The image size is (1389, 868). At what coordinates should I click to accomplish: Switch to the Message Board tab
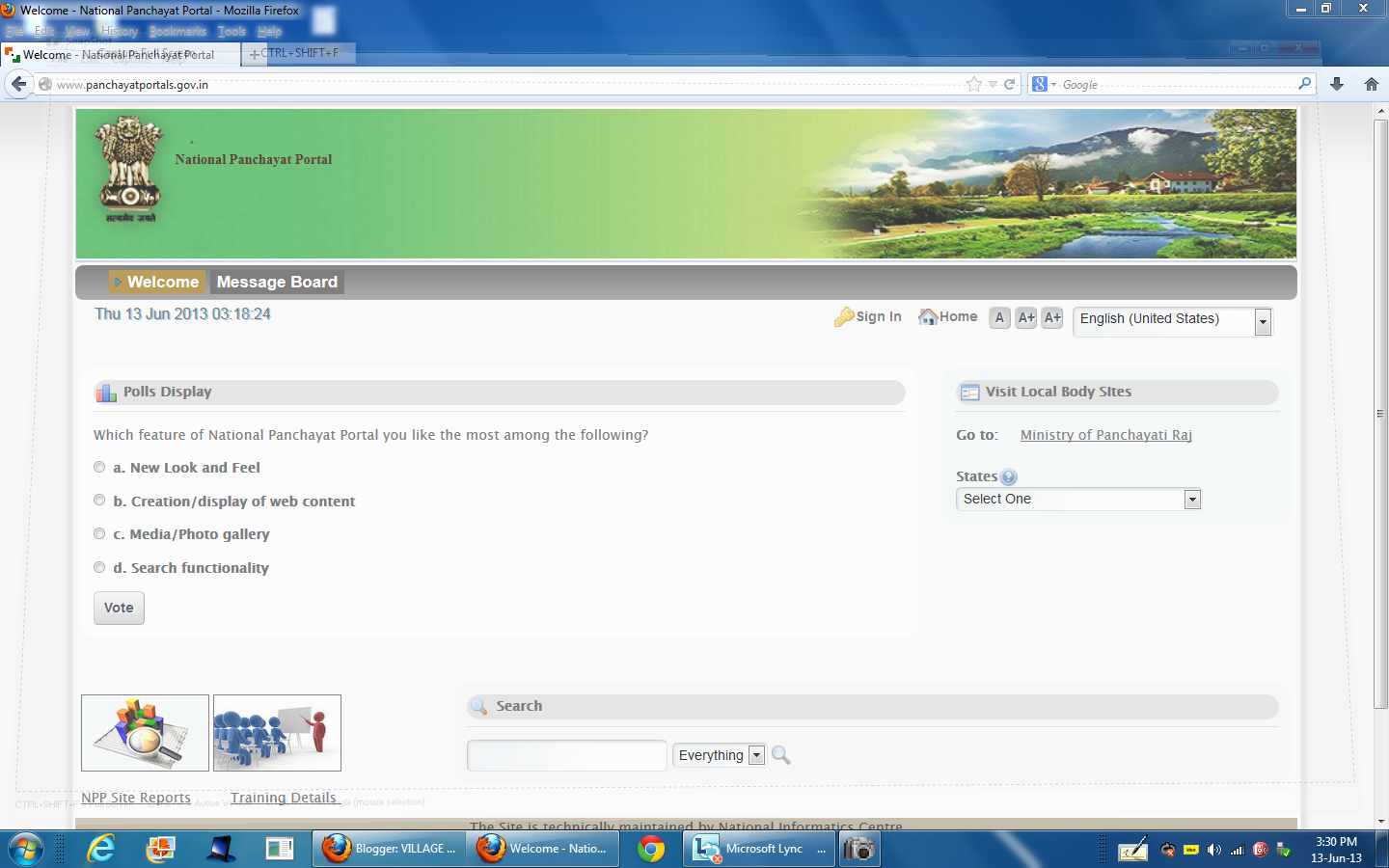[277, 282]
